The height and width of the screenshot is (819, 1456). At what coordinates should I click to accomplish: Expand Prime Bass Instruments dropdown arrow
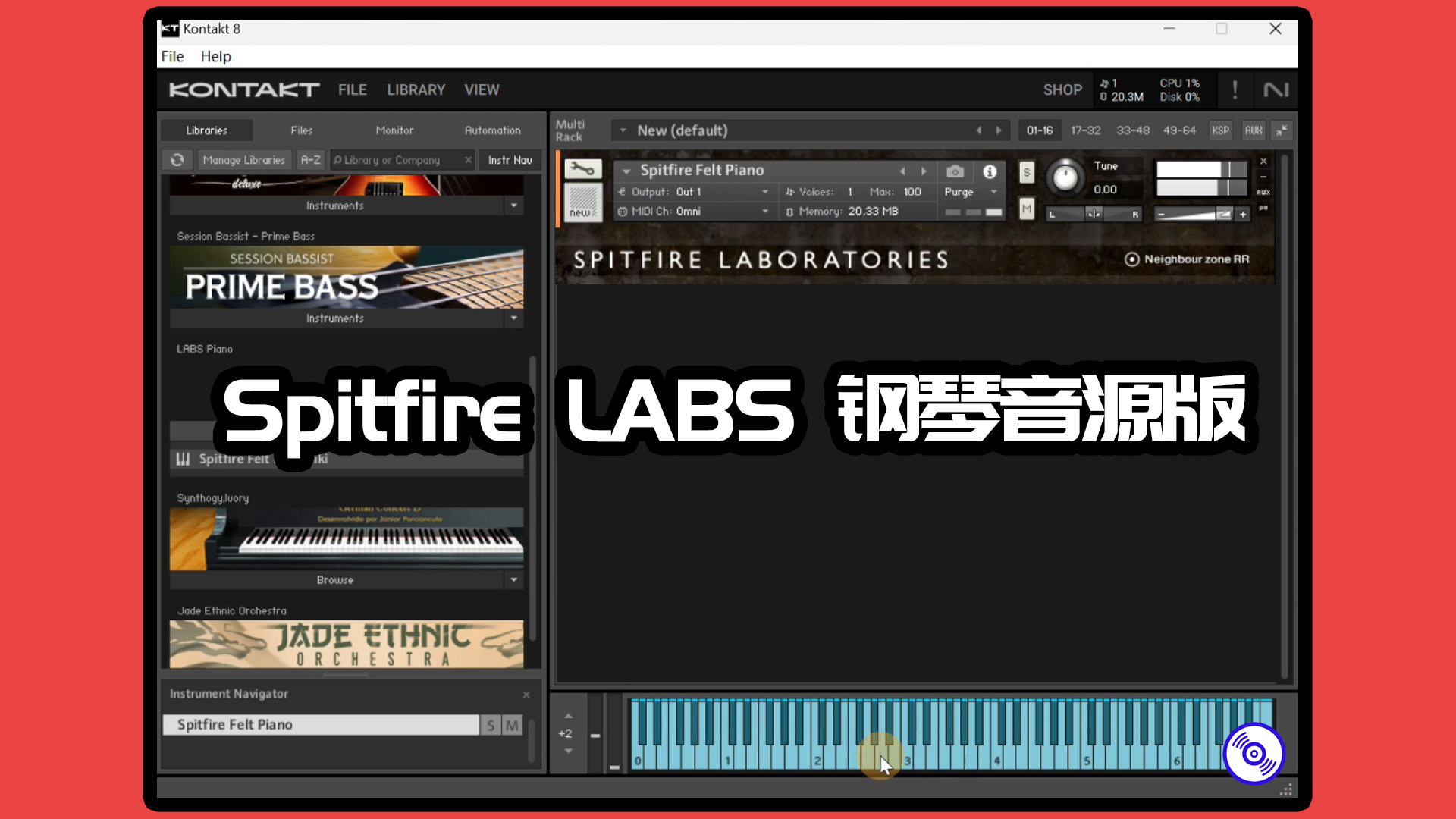coord(514,318)
